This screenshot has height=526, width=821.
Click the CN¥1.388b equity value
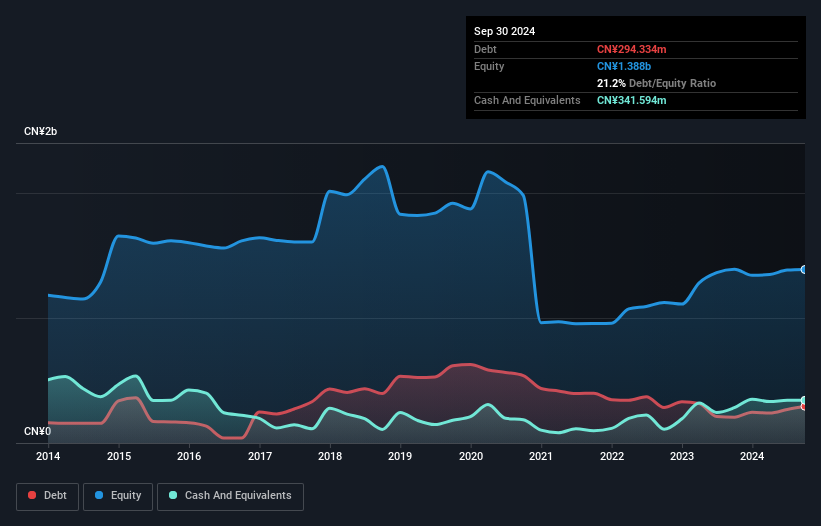click(624, 66)
